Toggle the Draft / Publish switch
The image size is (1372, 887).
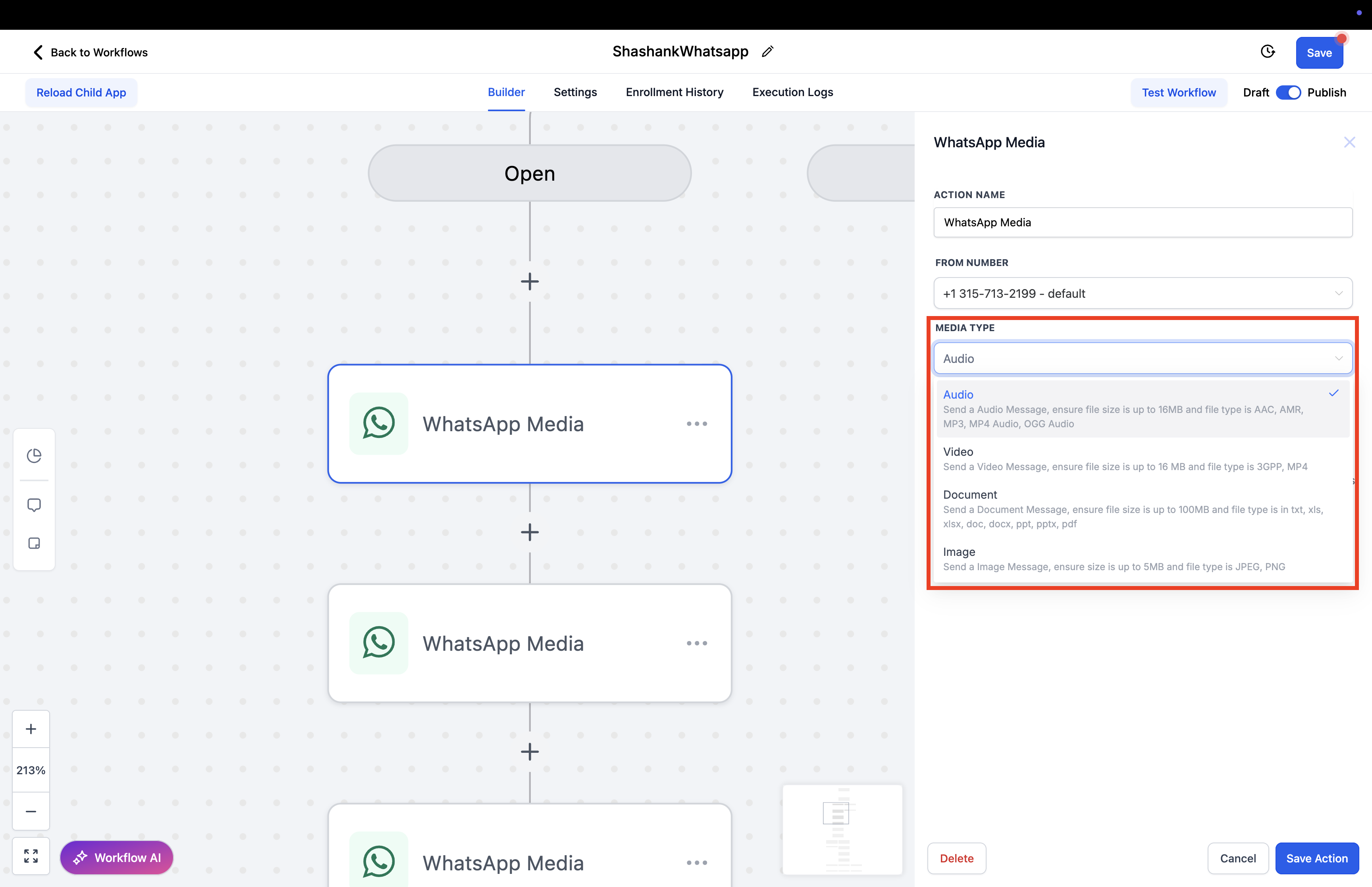coord(1288,93)
